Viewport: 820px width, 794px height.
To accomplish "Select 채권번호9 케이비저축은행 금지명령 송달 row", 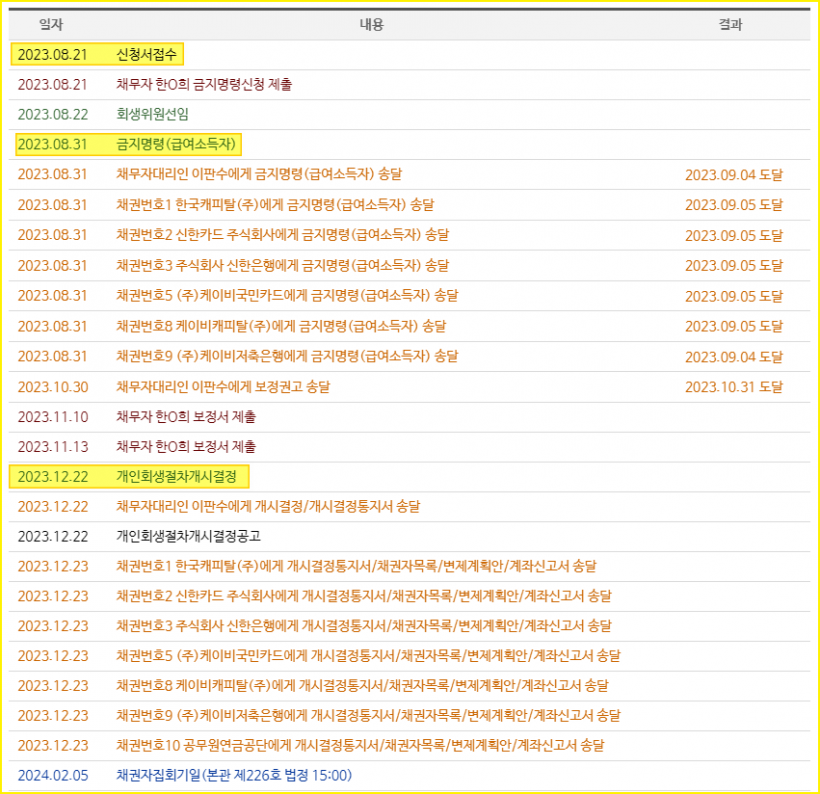I will 409,357.
